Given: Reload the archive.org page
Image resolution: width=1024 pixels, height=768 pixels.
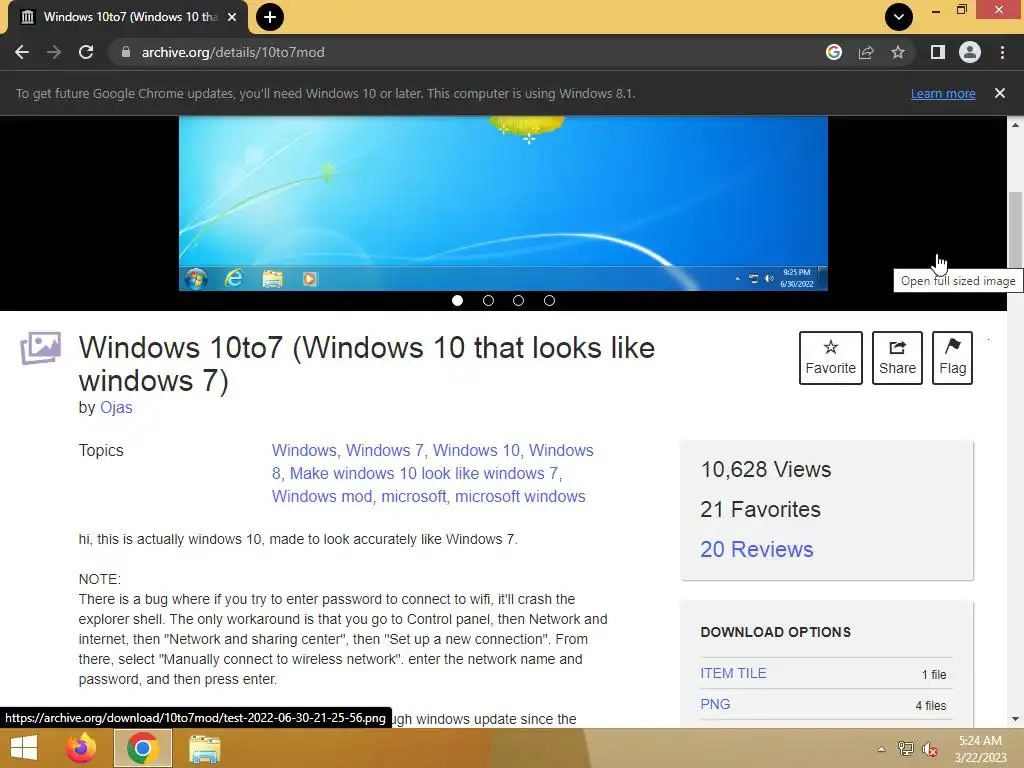Looking at the screenshot, I should (86, 52).
